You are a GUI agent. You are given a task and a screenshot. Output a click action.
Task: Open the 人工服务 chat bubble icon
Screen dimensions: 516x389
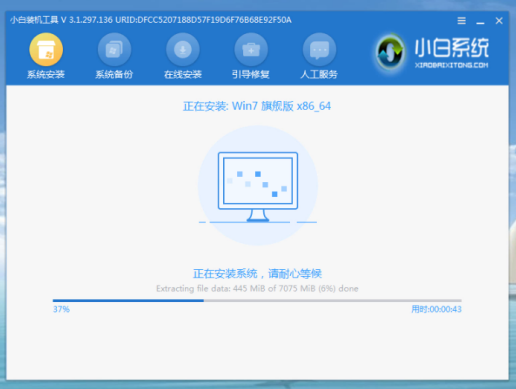319,49
